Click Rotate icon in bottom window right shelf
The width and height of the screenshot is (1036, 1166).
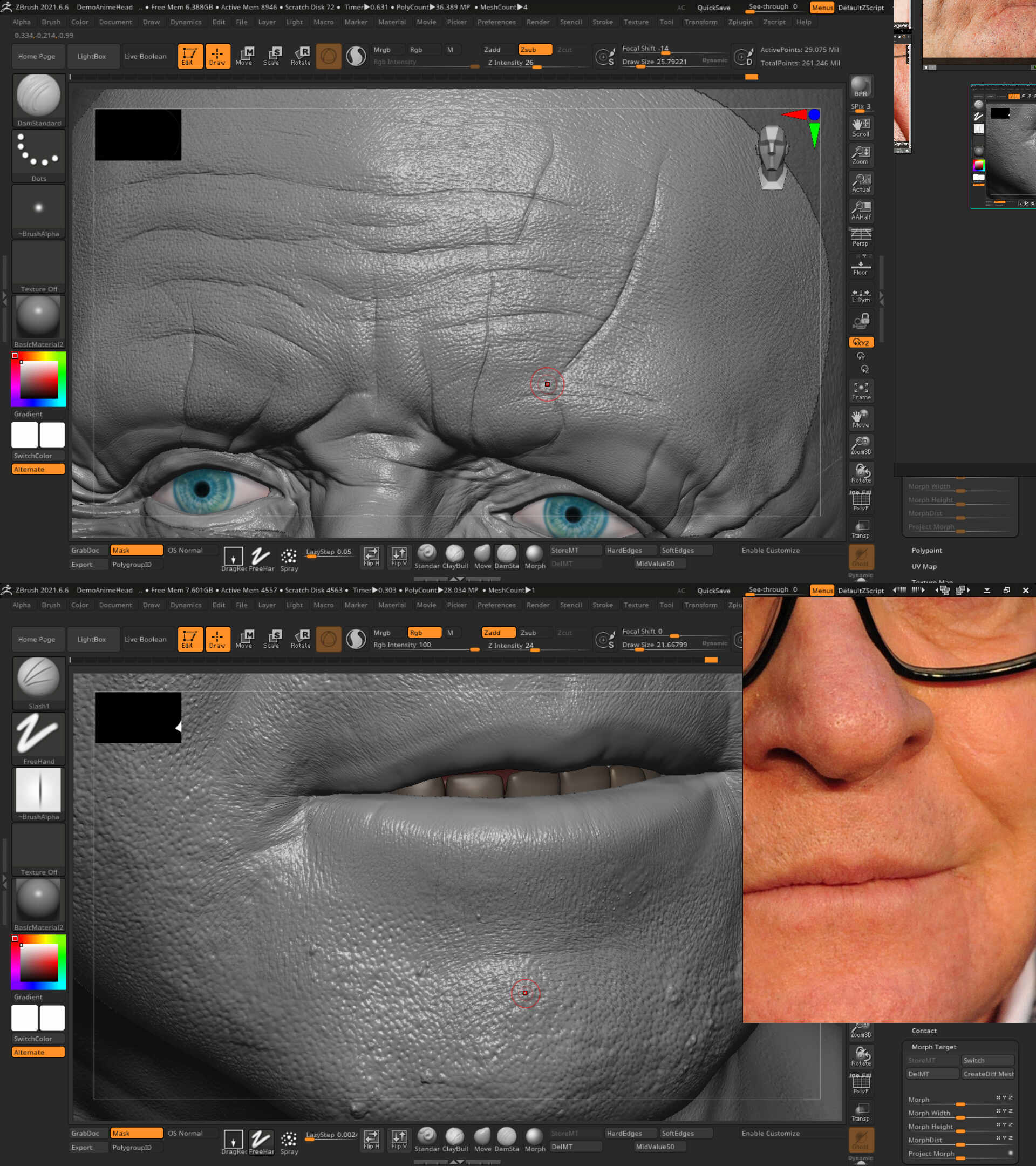pyautogui.click(x=861, y=1056)
